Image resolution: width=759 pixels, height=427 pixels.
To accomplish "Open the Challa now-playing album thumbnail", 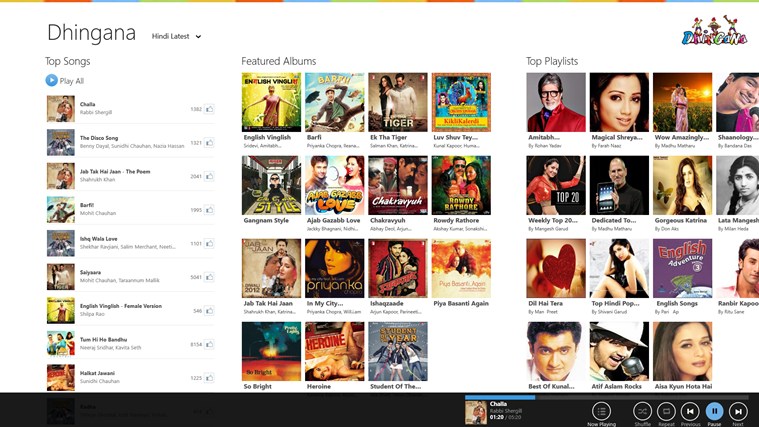I will (475, 413).
